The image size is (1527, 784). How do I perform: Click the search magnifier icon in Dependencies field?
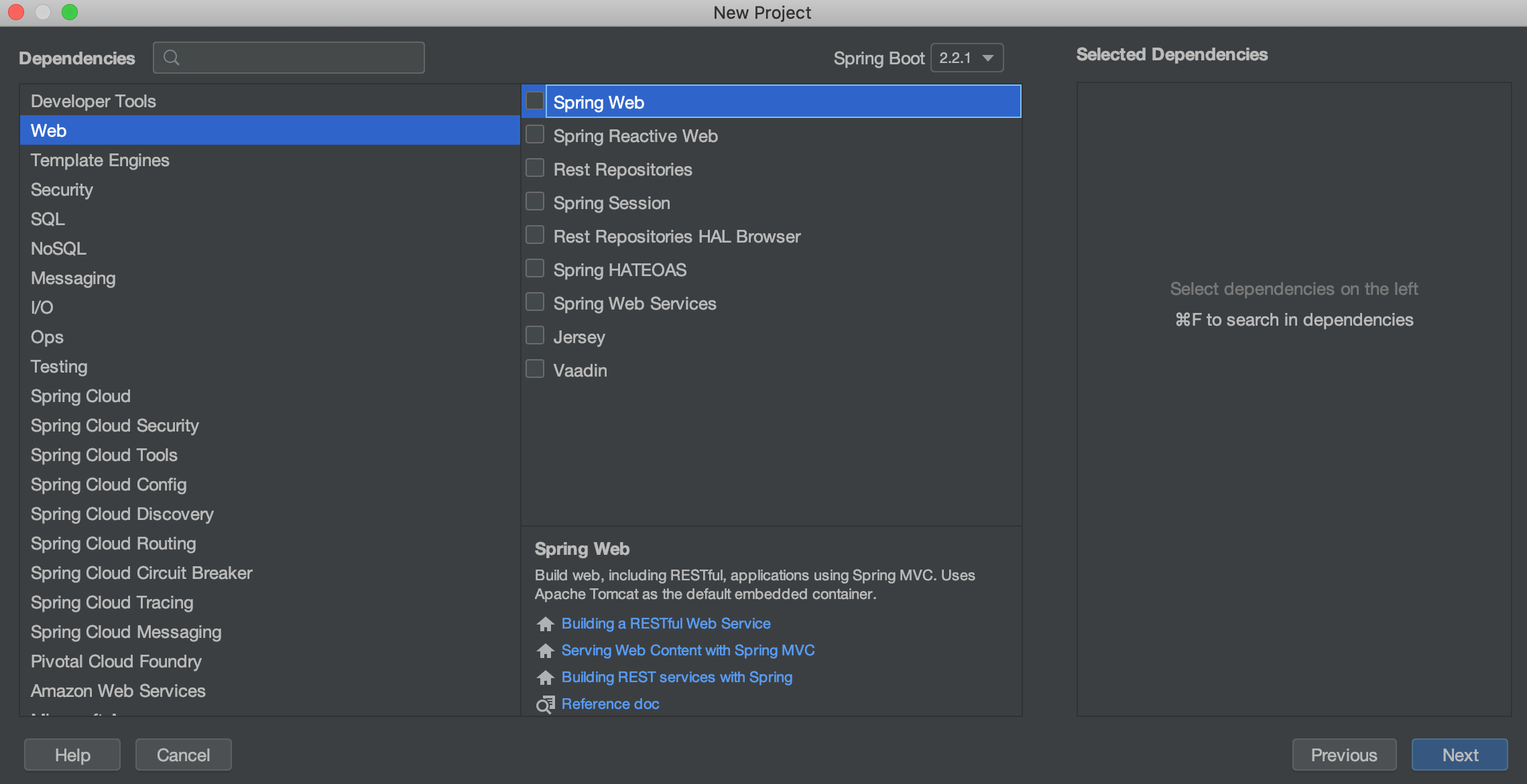point(172,58)
